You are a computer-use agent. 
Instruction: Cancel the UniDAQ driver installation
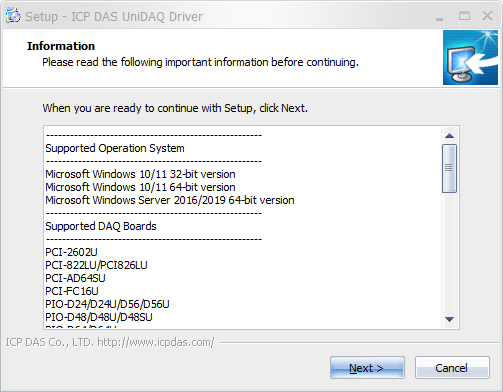tap(452, 368)
